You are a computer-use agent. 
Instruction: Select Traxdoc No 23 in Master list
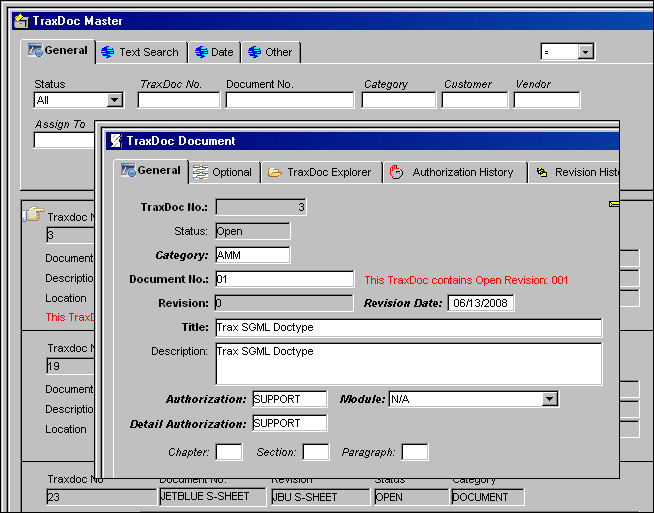tap(102, 497)
